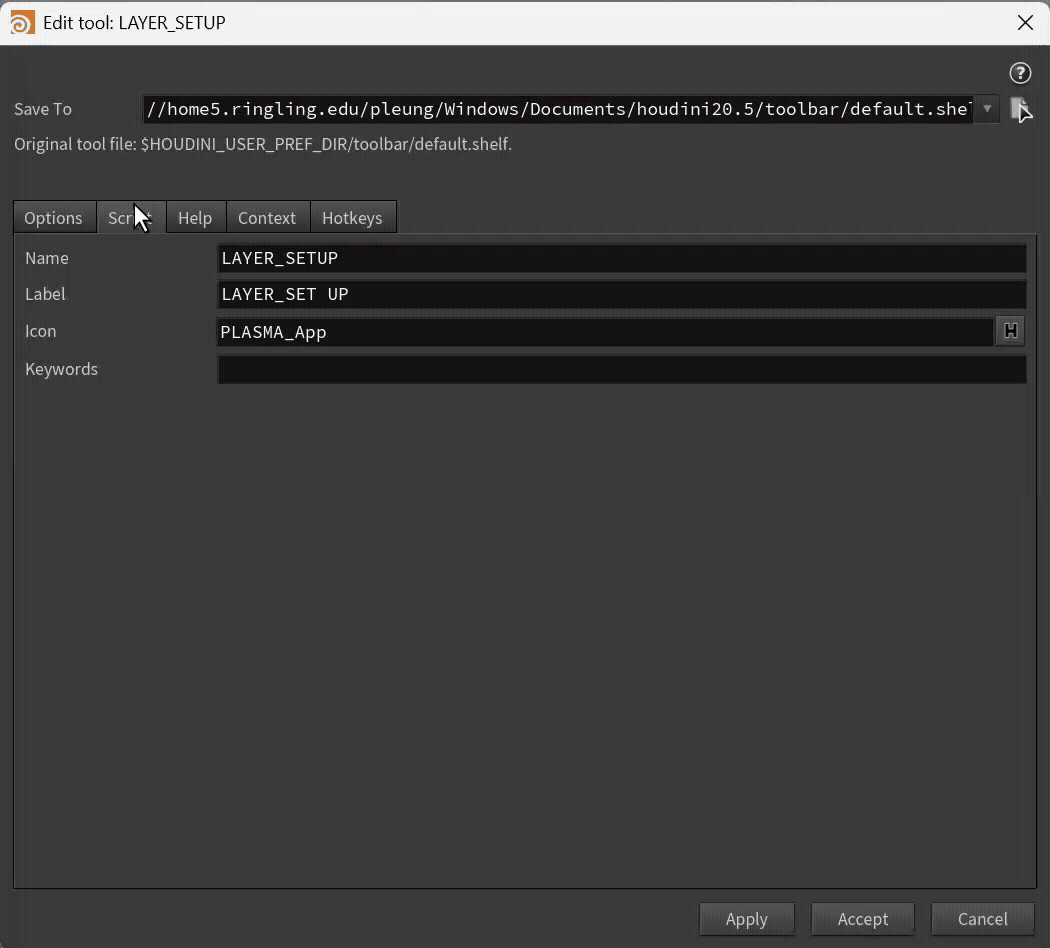Click the Houdini logo in title bar
The width and height of the screenshot is (1050, 948).
pos(22,23)
